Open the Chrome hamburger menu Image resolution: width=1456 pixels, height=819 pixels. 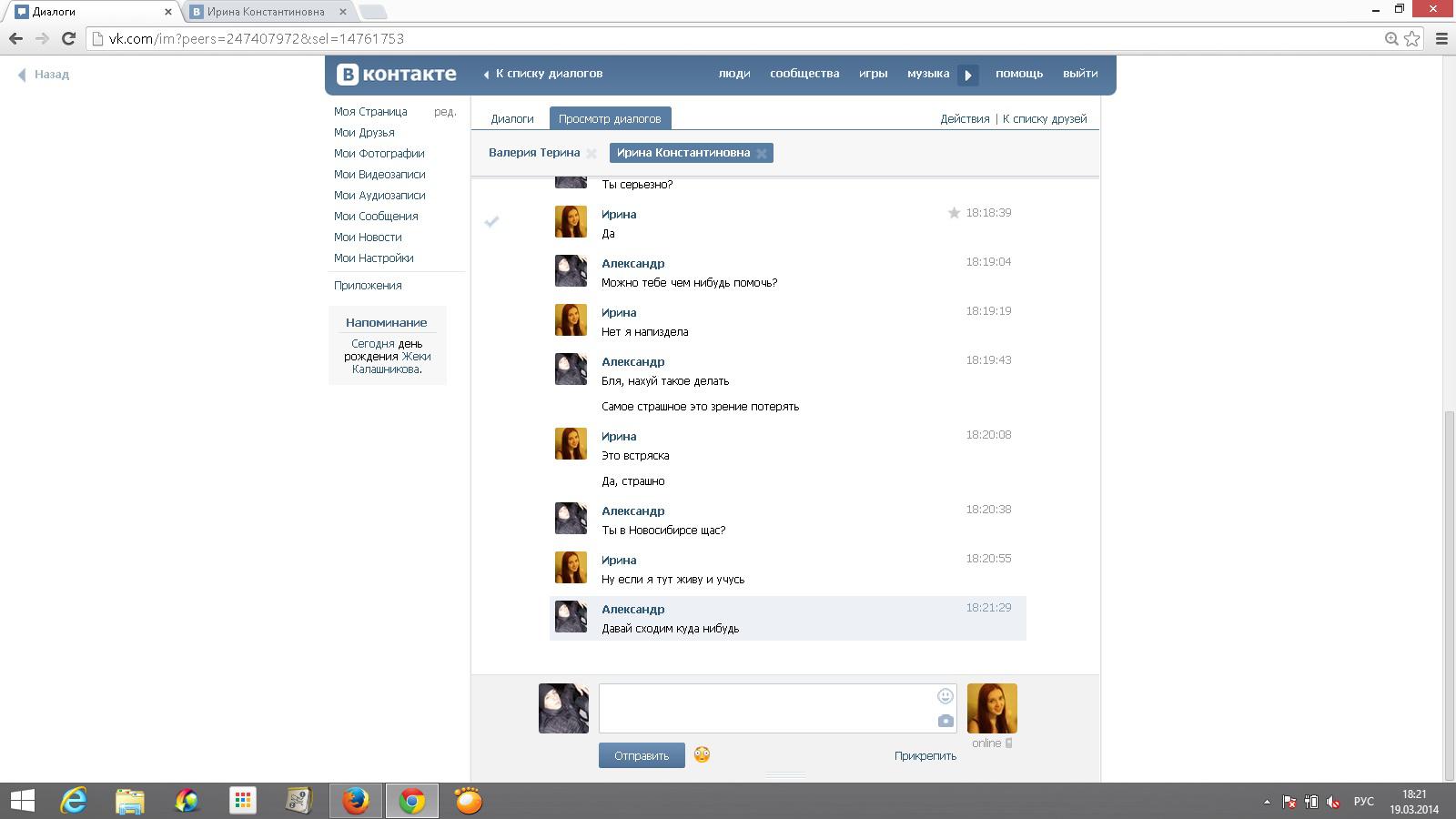1441,38
